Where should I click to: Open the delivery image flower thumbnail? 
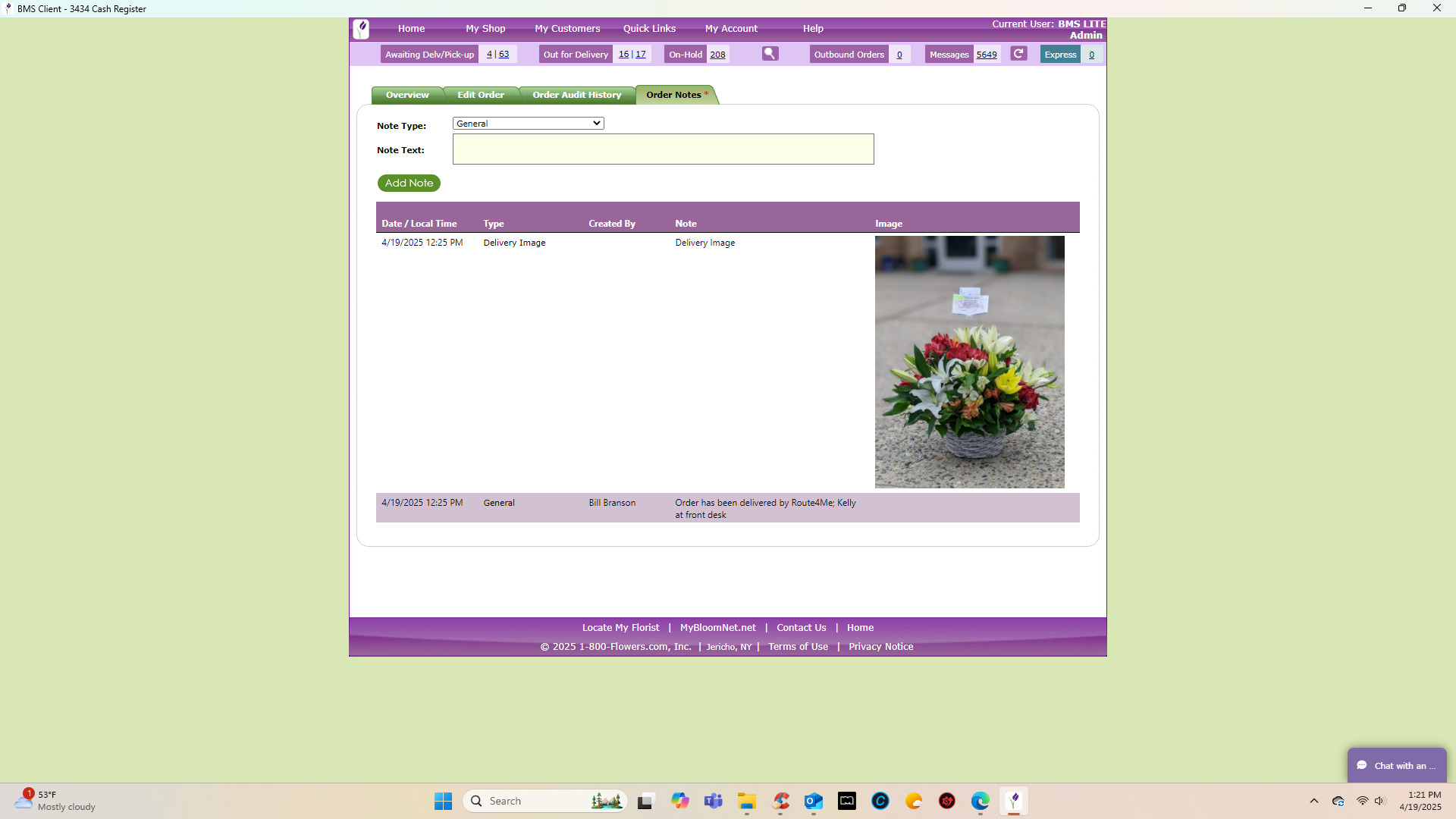coord(969,362)
